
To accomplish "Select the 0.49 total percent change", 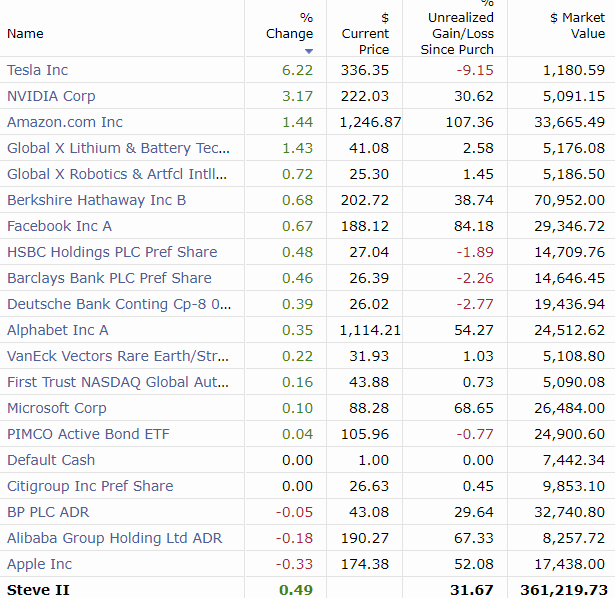I will point(296,590).
